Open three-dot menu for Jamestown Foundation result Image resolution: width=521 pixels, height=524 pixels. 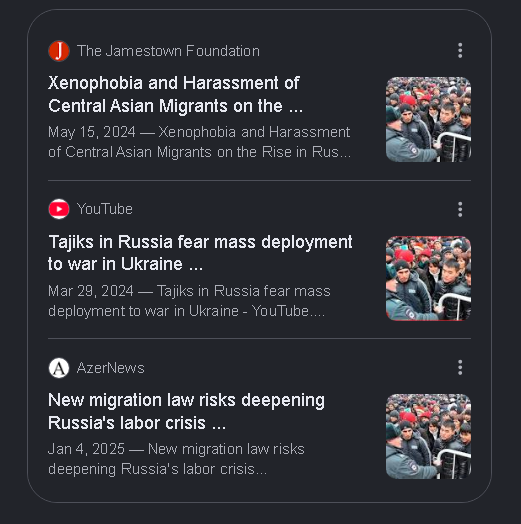pyautogui.click(x=460, y=50)
